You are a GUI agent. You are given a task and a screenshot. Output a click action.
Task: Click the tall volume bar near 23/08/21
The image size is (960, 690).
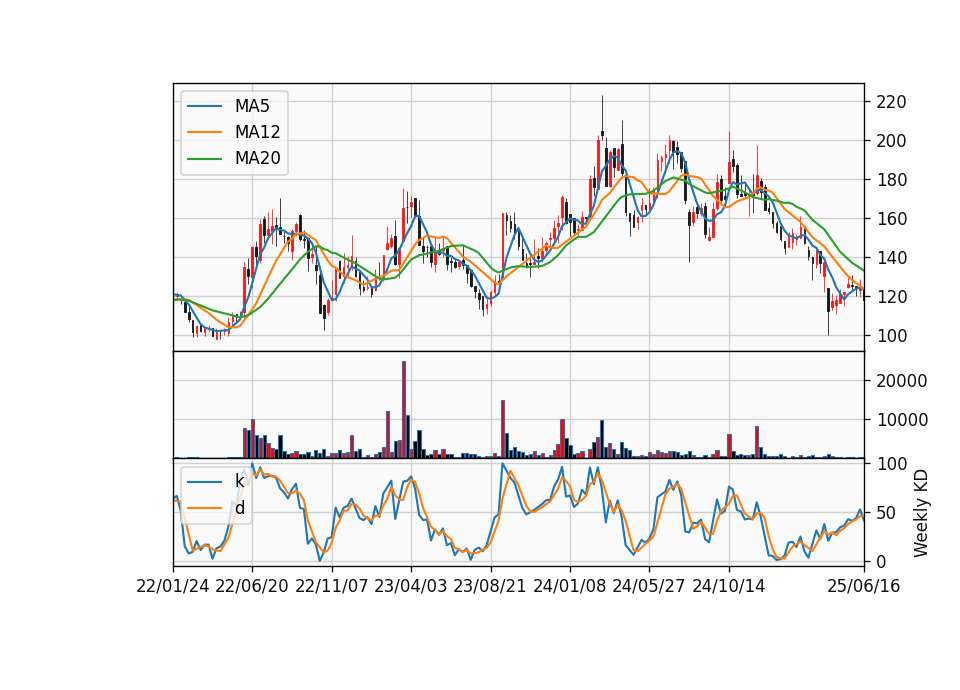(x=503, y=429)
